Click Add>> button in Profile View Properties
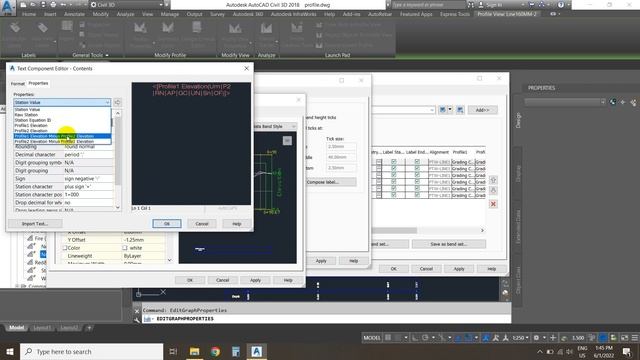 (x=482, y=110)
